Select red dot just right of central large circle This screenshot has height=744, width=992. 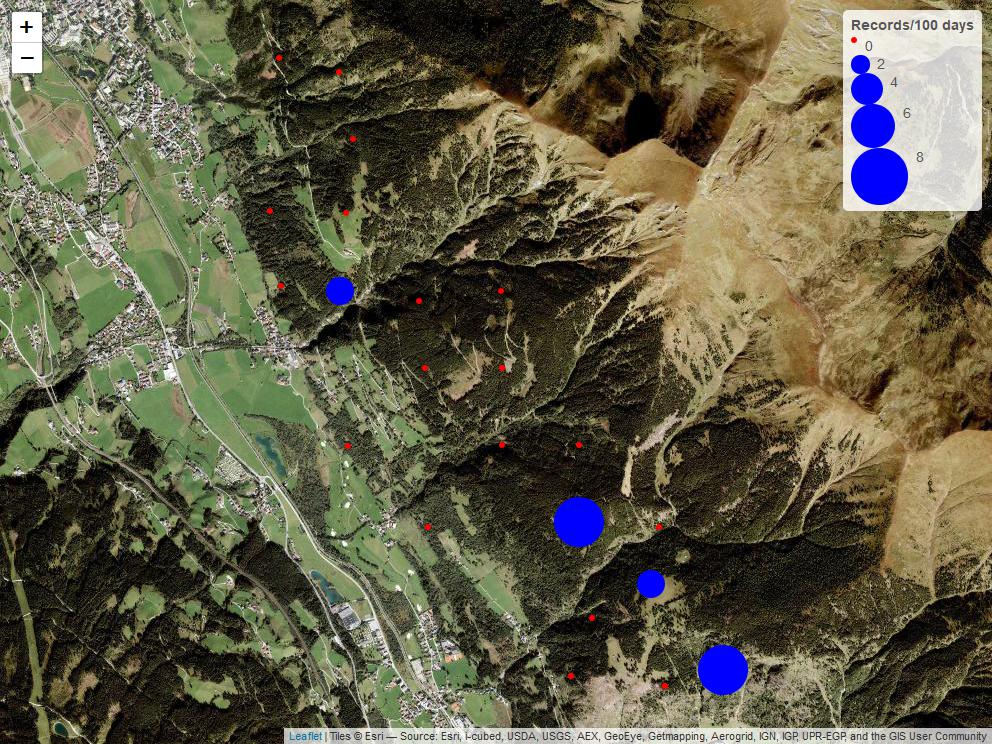659,527
